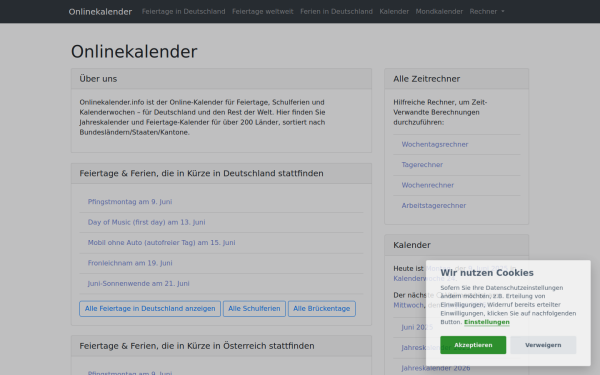Image resolution: width=600 pixels, height=375 pixels.
Task: Open Wochentagsrechner link
Action: point(435,145)
